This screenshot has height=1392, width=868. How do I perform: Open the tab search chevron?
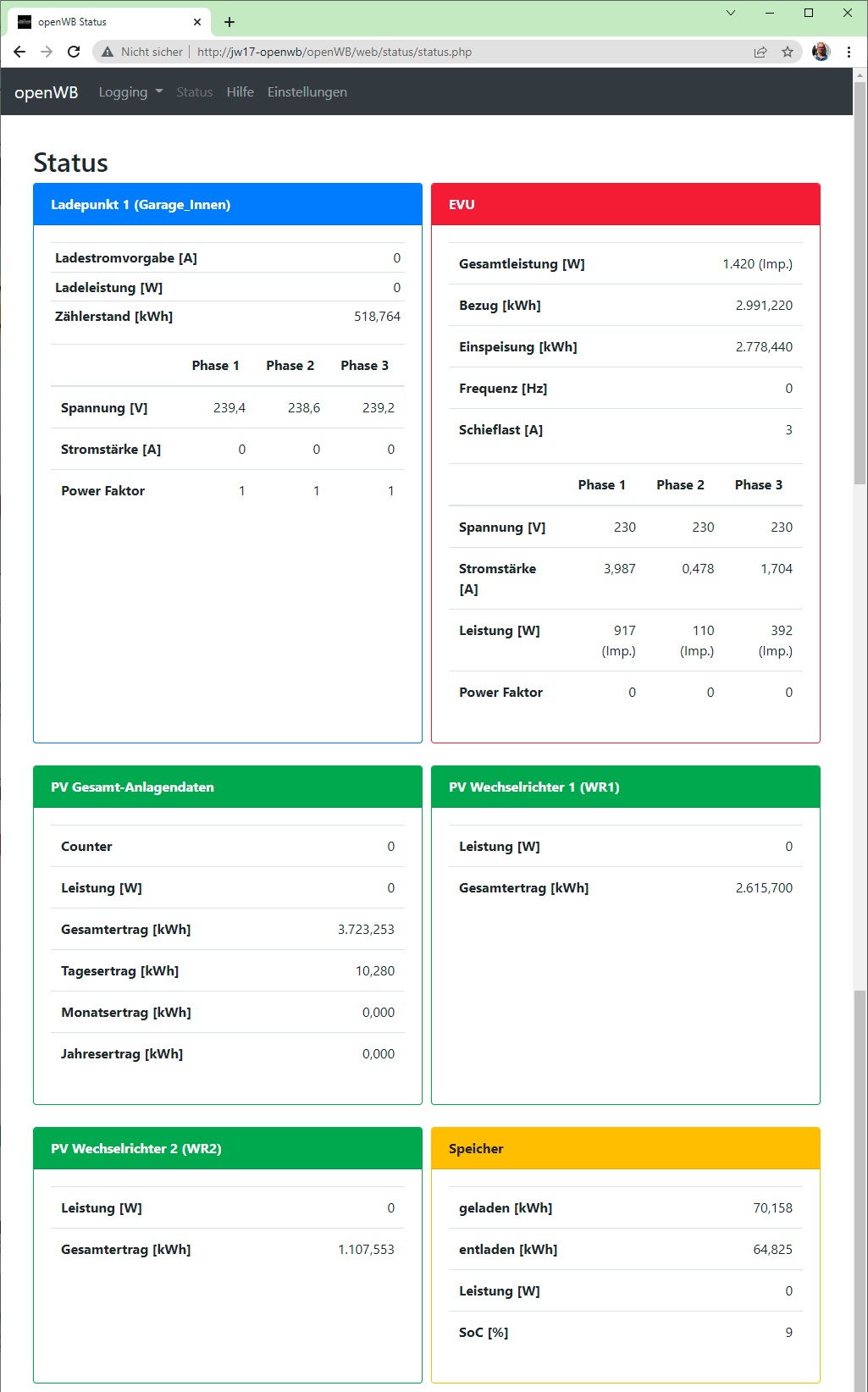(731, 13)
